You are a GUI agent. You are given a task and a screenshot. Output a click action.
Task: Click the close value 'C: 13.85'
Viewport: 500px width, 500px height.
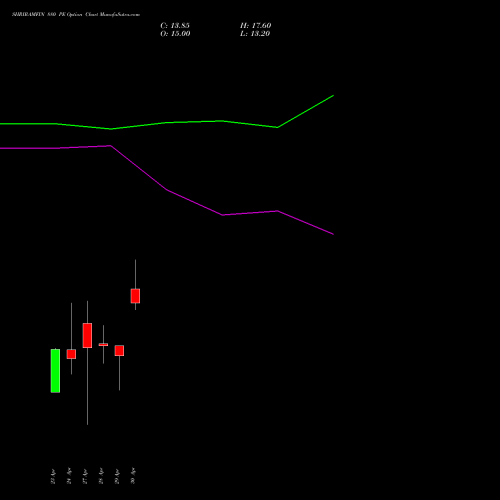point(175,26)
